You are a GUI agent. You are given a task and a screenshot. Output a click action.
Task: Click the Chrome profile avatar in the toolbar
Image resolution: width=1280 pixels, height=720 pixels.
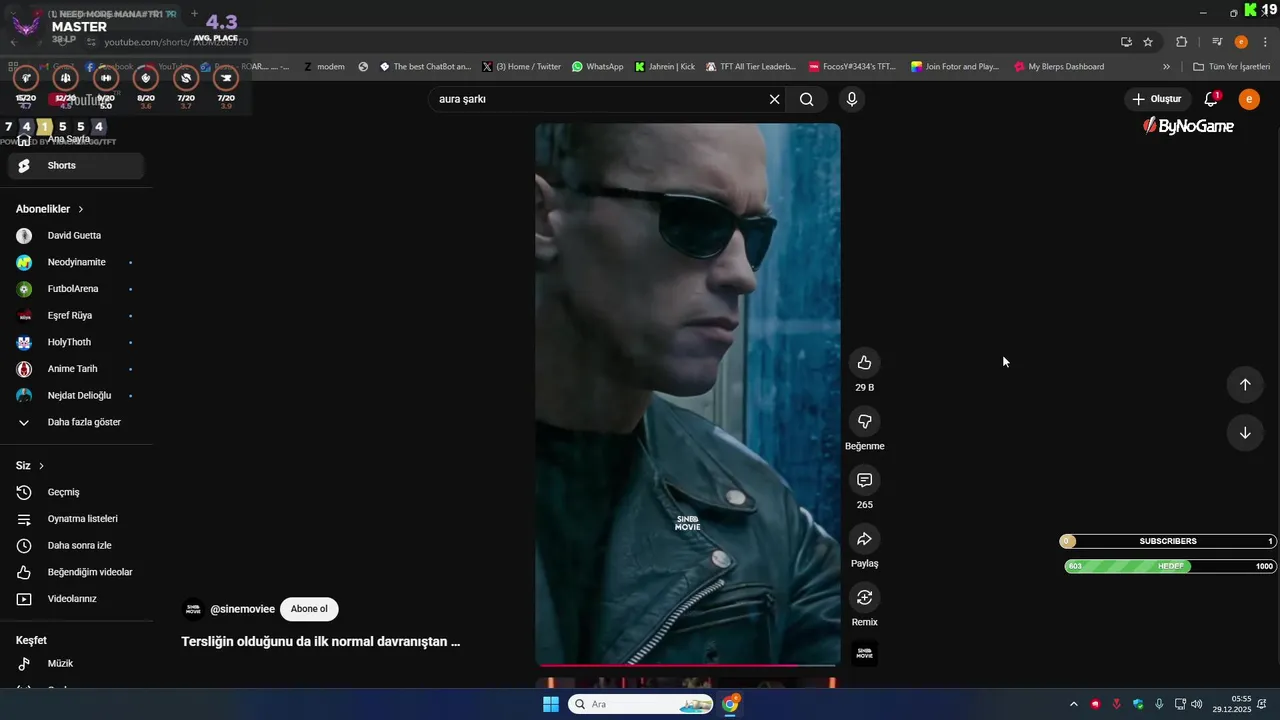(1241, 42)
